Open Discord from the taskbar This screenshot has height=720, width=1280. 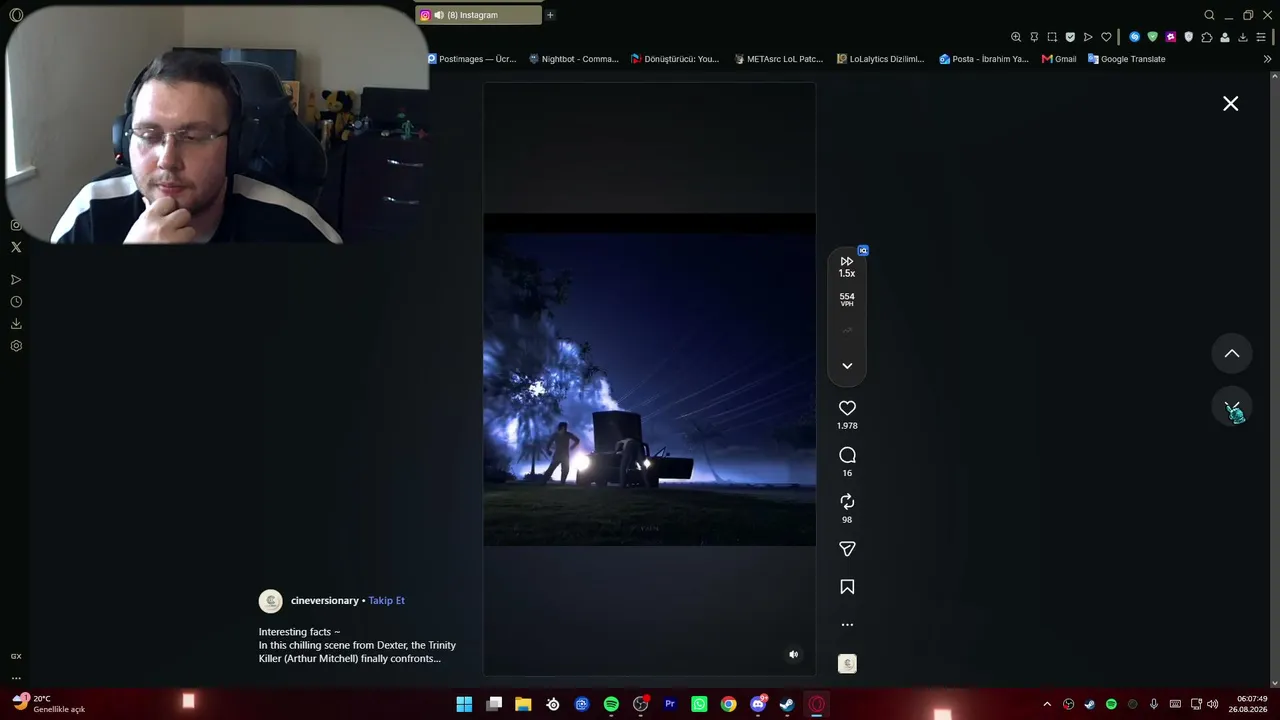coord(758,704)
